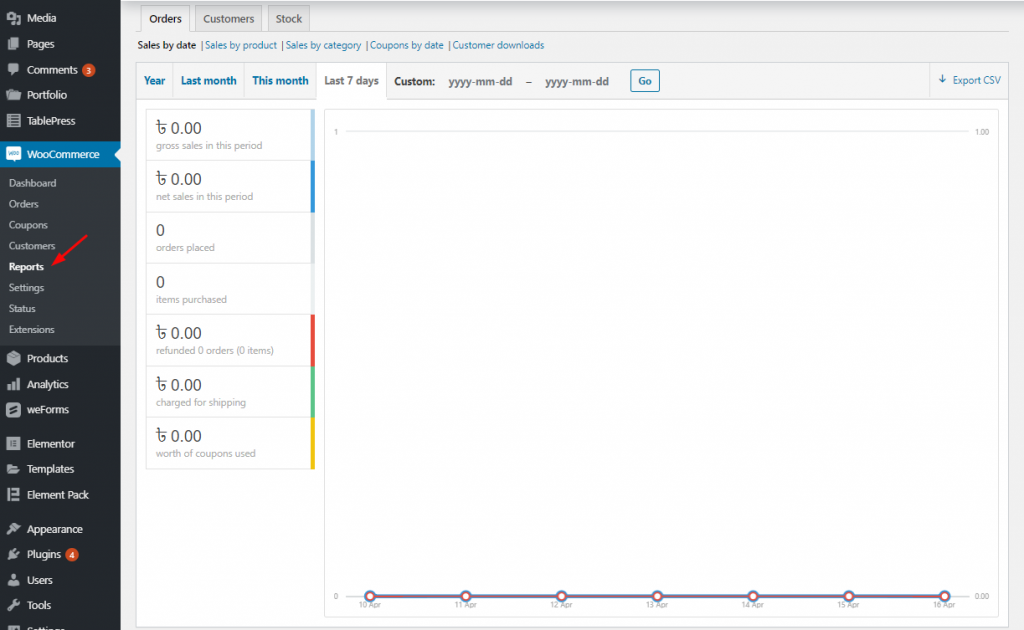Open the Stock report tab
1024x630 pixels.
point(289,18)
